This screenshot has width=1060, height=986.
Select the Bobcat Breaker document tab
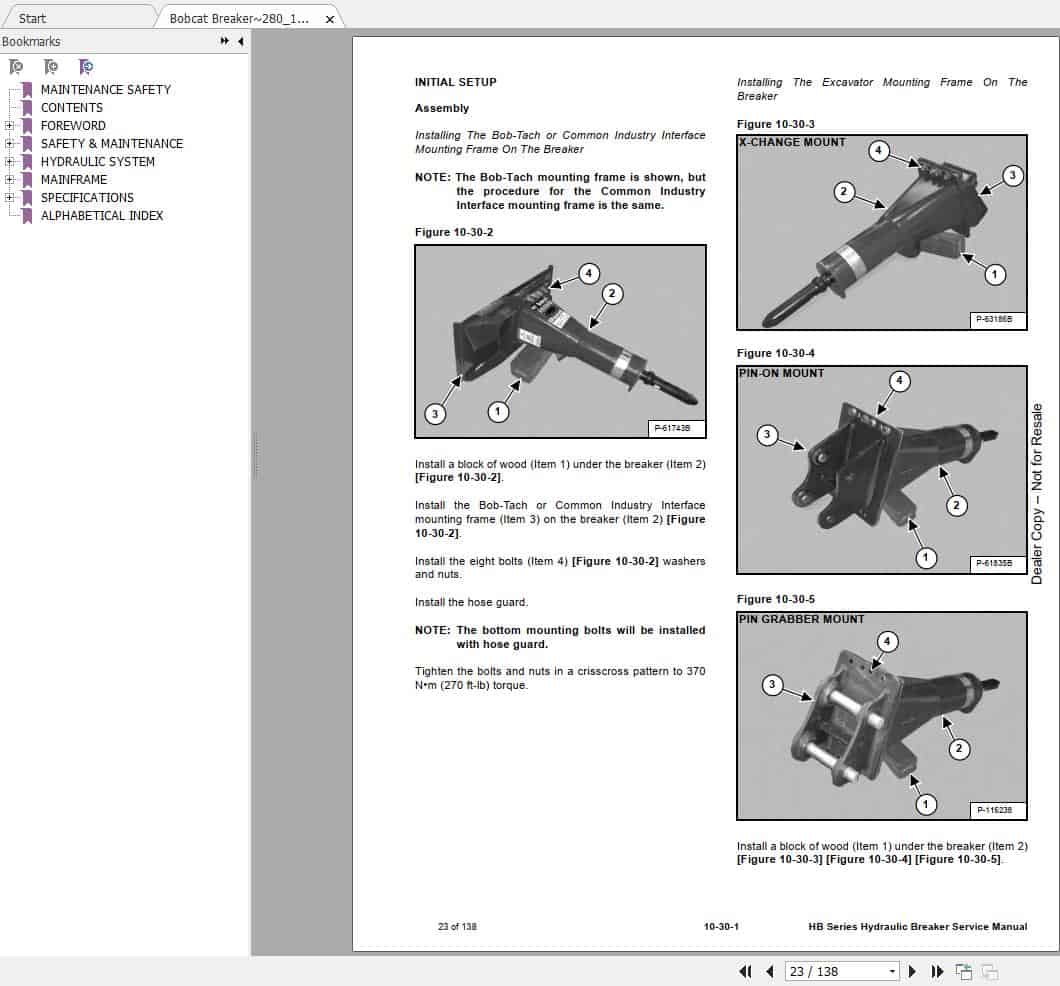coord(240,18)
